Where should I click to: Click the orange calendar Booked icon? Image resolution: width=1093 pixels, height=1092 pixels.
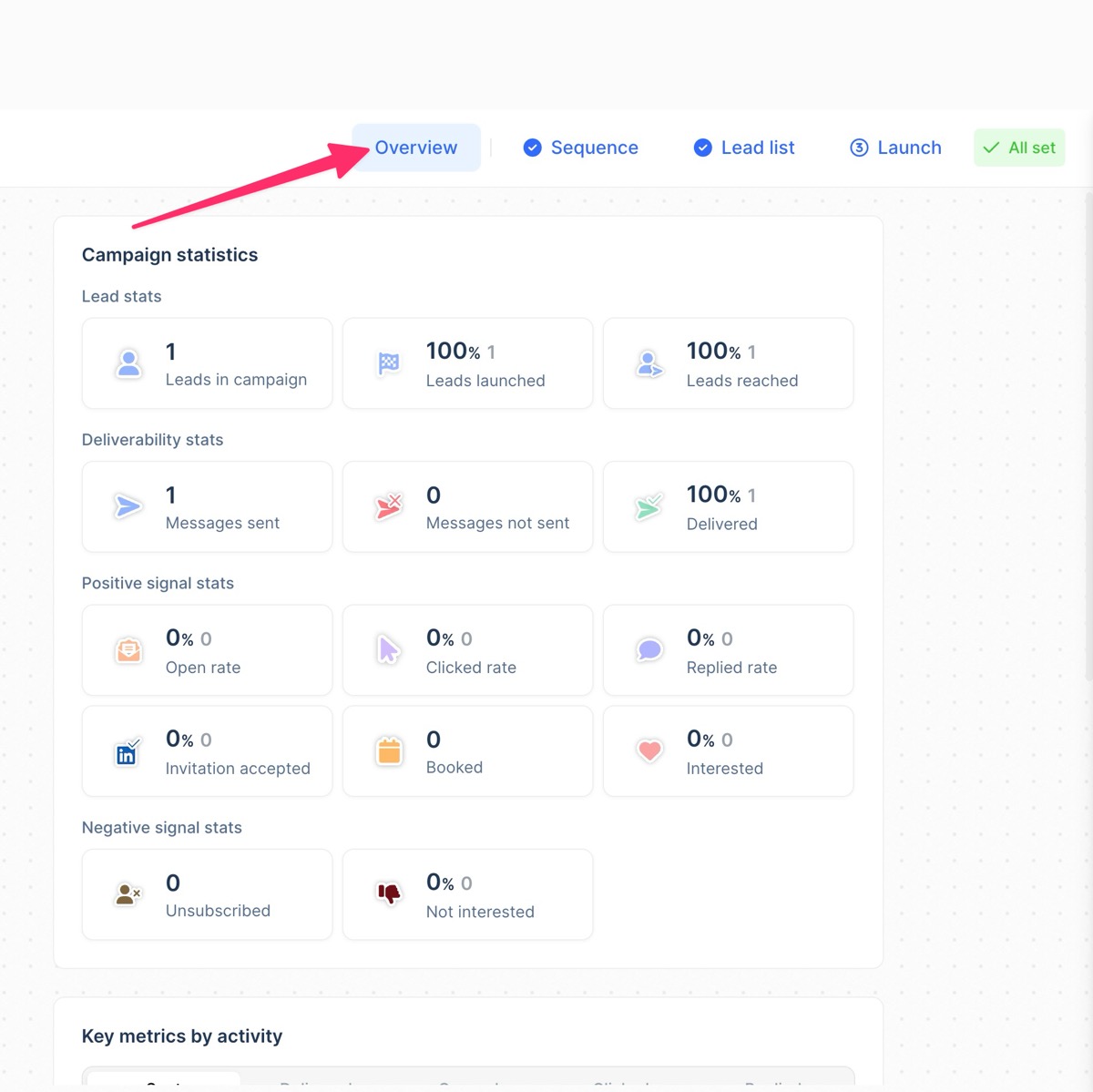point(389,751)
